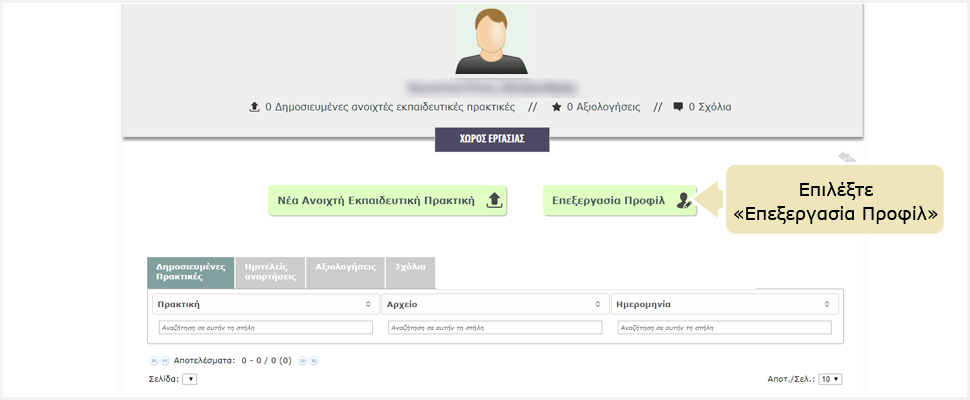Open the ΧΩΡΟΣ ΕΡΓΑΣΙΑΣ workspace tab
This screenshot has height=400, width=970.
pyautogui.click(x=492, y=139)
